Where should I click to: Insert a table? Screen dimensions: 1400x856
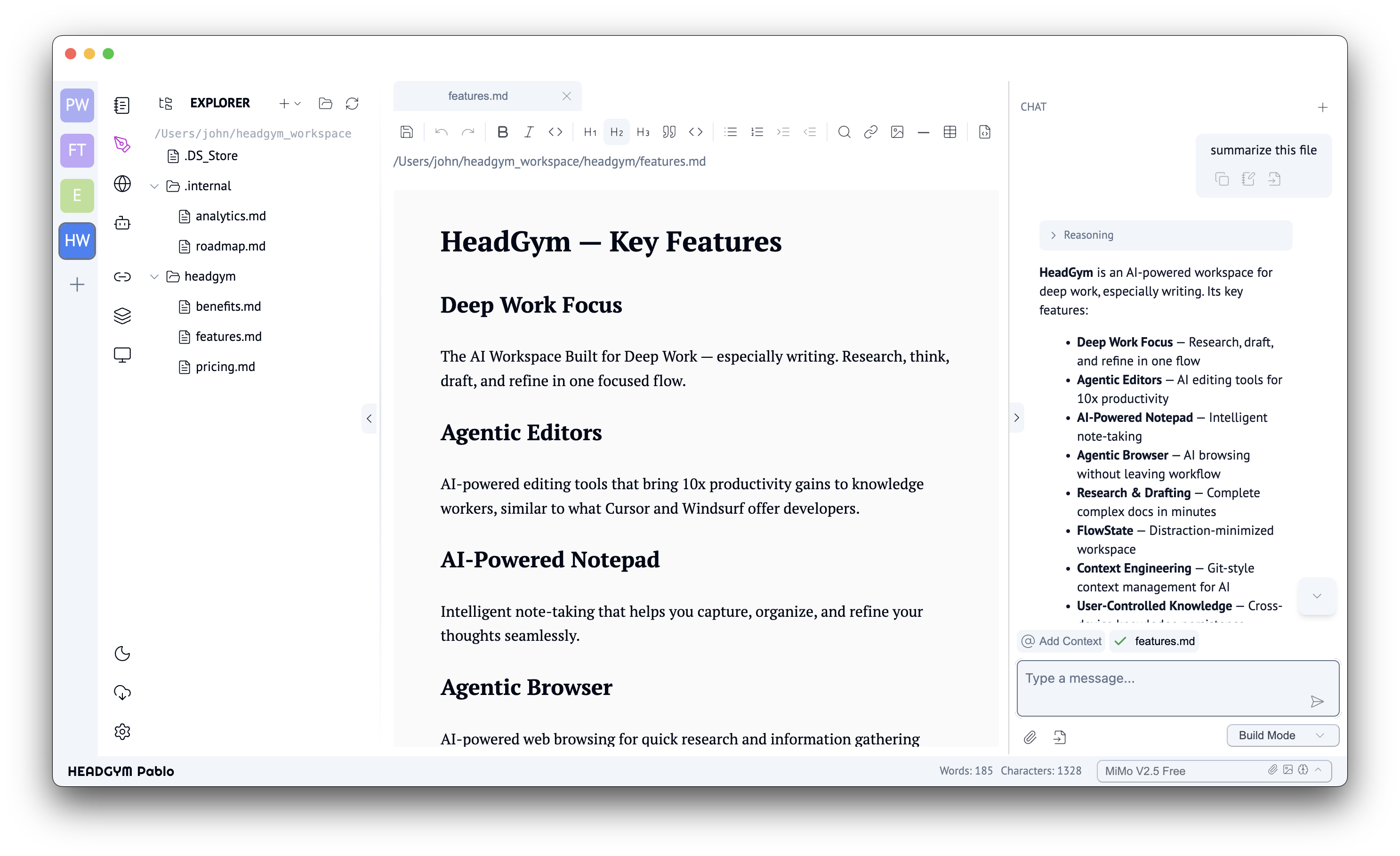pyautogui.click(x=950, y=132)
